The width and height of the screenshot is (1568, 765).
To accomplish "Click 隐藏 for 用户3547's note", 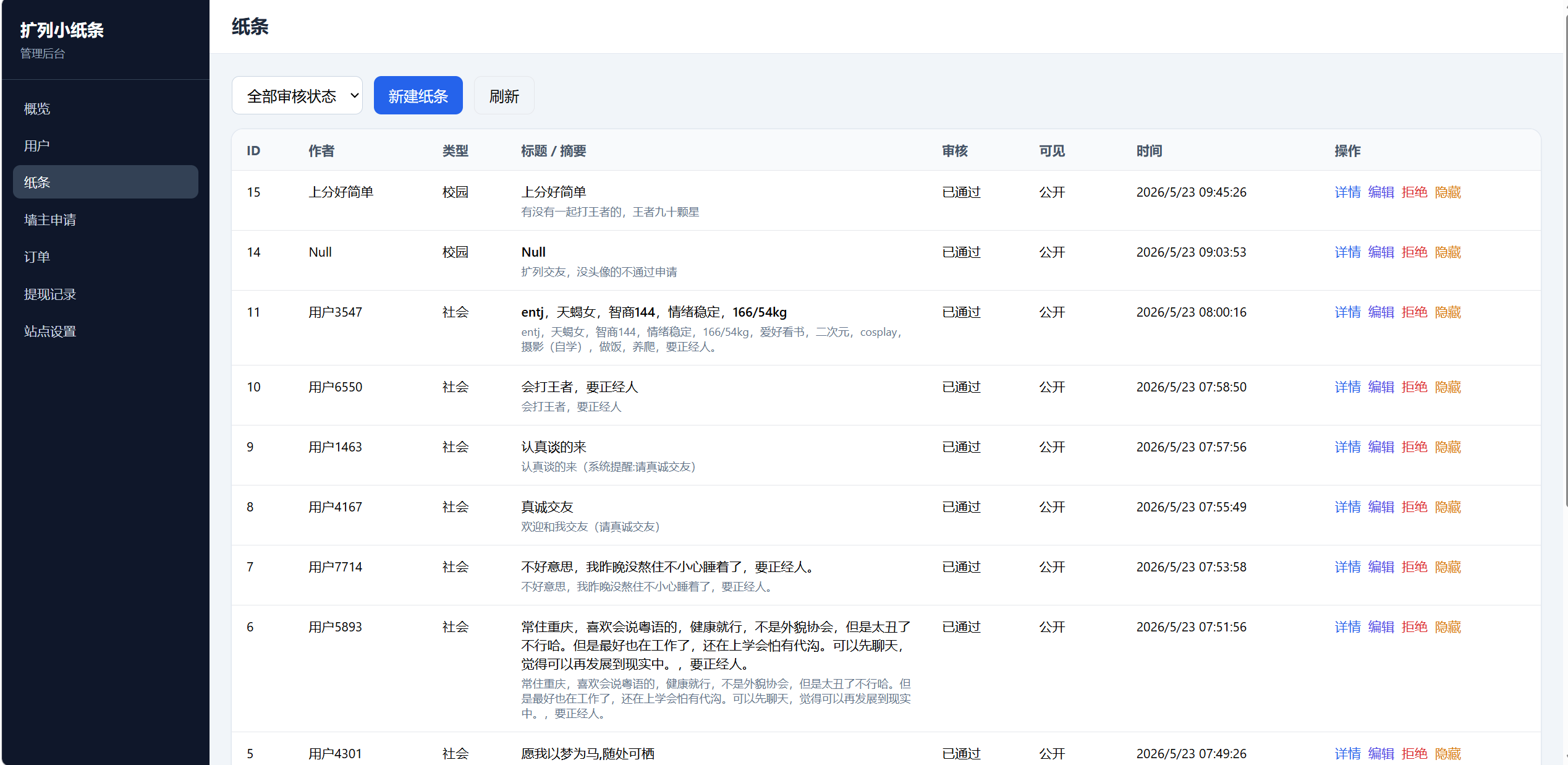I will coord(1447,312).
